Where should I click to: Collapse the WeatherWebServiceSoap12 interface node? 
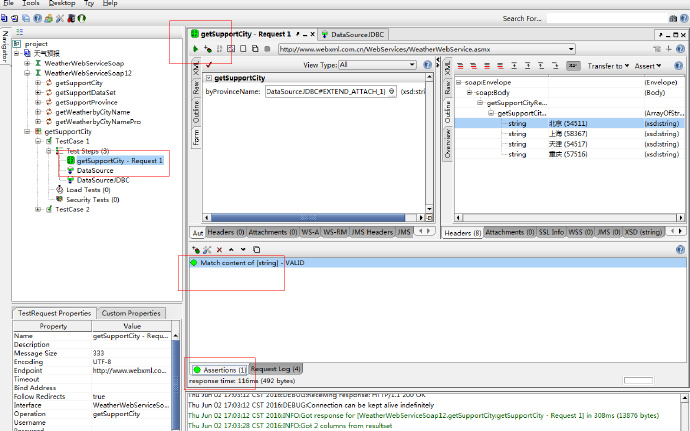pos(27,73)
